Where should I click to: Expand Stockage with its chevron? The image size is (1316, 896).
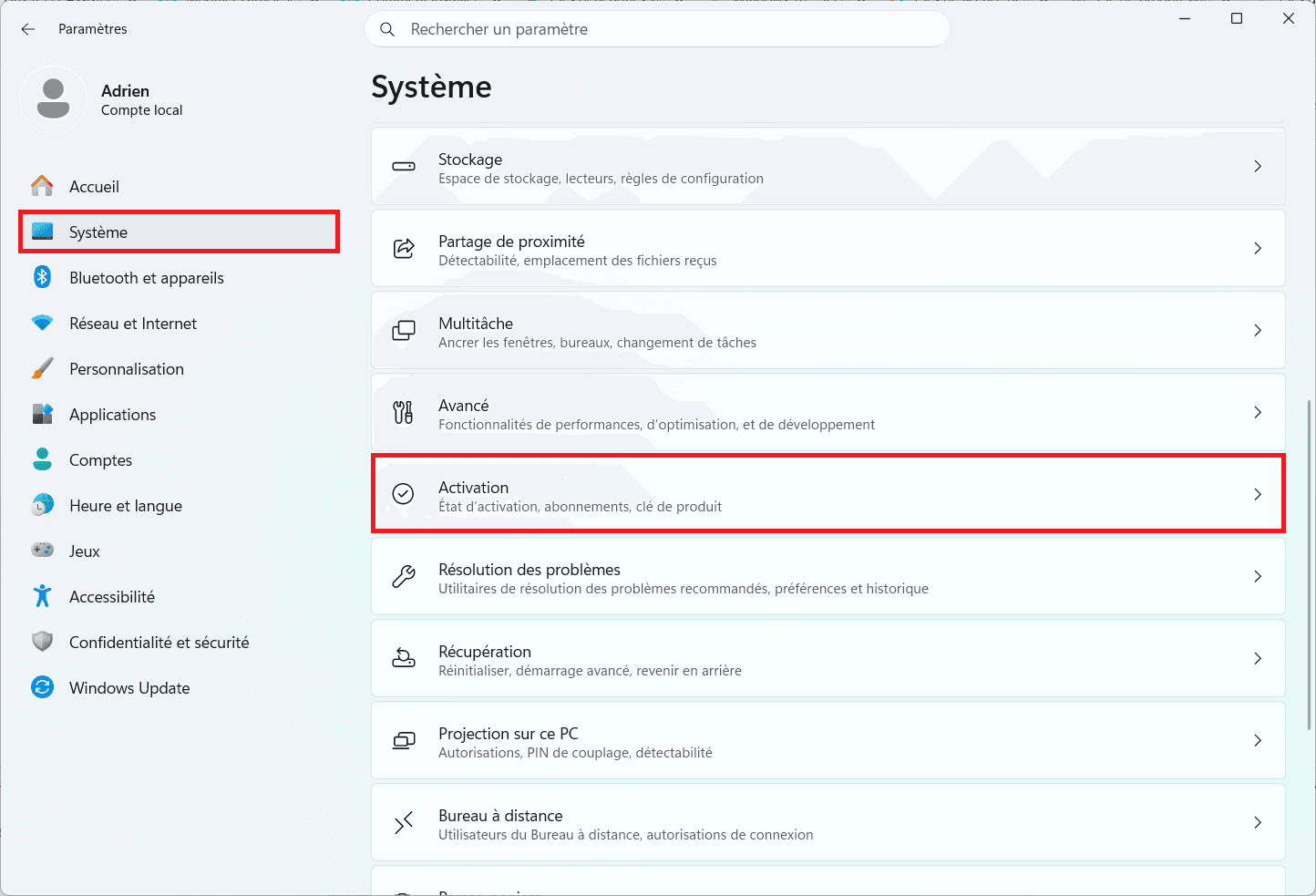(1258, 166)
